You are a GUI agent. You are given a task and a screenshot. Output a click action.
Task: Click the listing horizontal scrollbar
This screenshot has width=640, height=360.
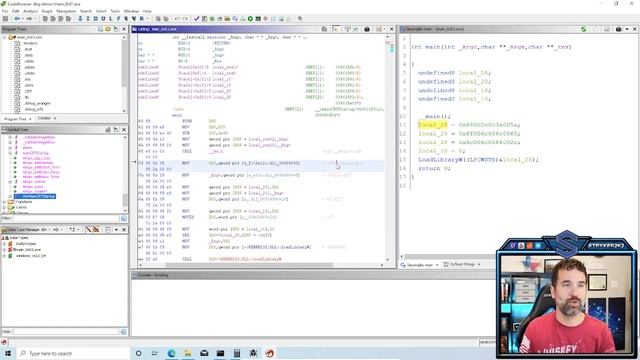[x=249, y=265]
